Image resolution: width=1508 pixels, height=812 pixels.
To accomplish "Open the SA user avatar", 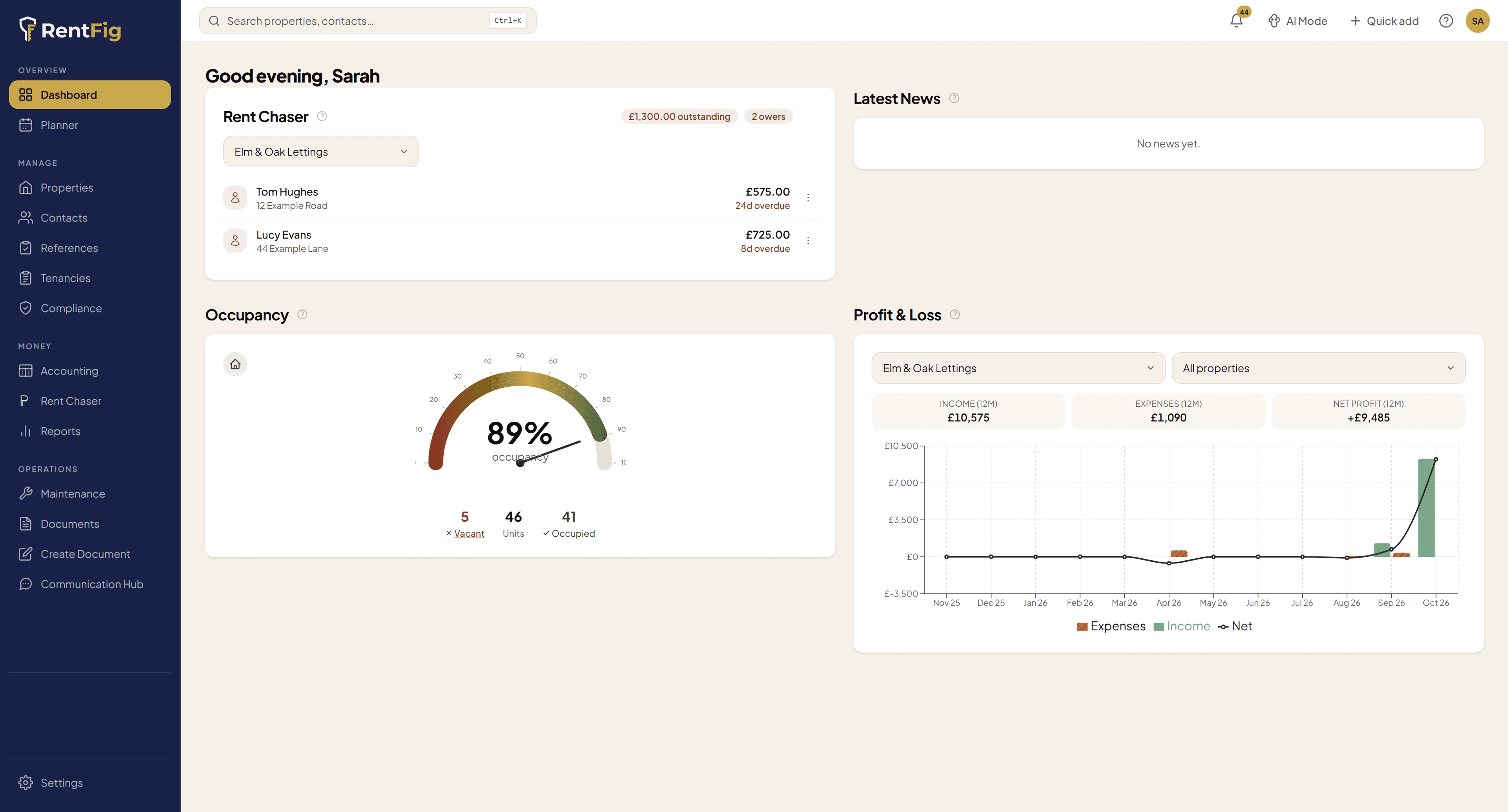I will click(1477, 21).
